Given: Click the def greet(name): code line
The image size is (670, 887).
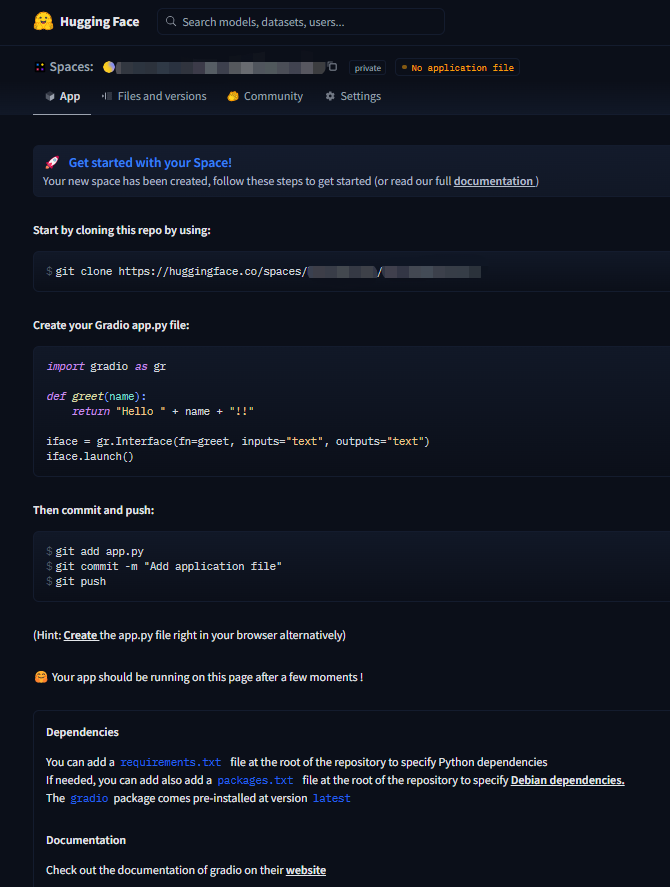Looking at the screenshot, I should click(96, 397).
